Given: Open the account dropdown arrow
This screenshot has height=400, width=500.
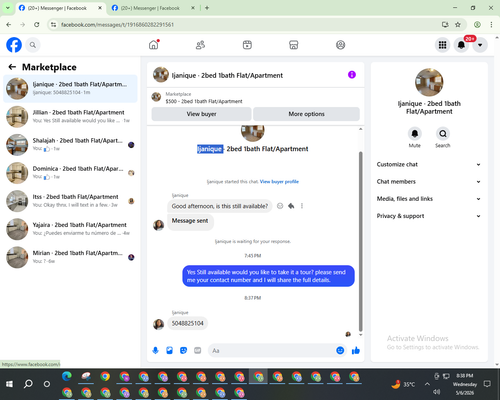Looking at the screenshot, I should click(x=480, y=45).
